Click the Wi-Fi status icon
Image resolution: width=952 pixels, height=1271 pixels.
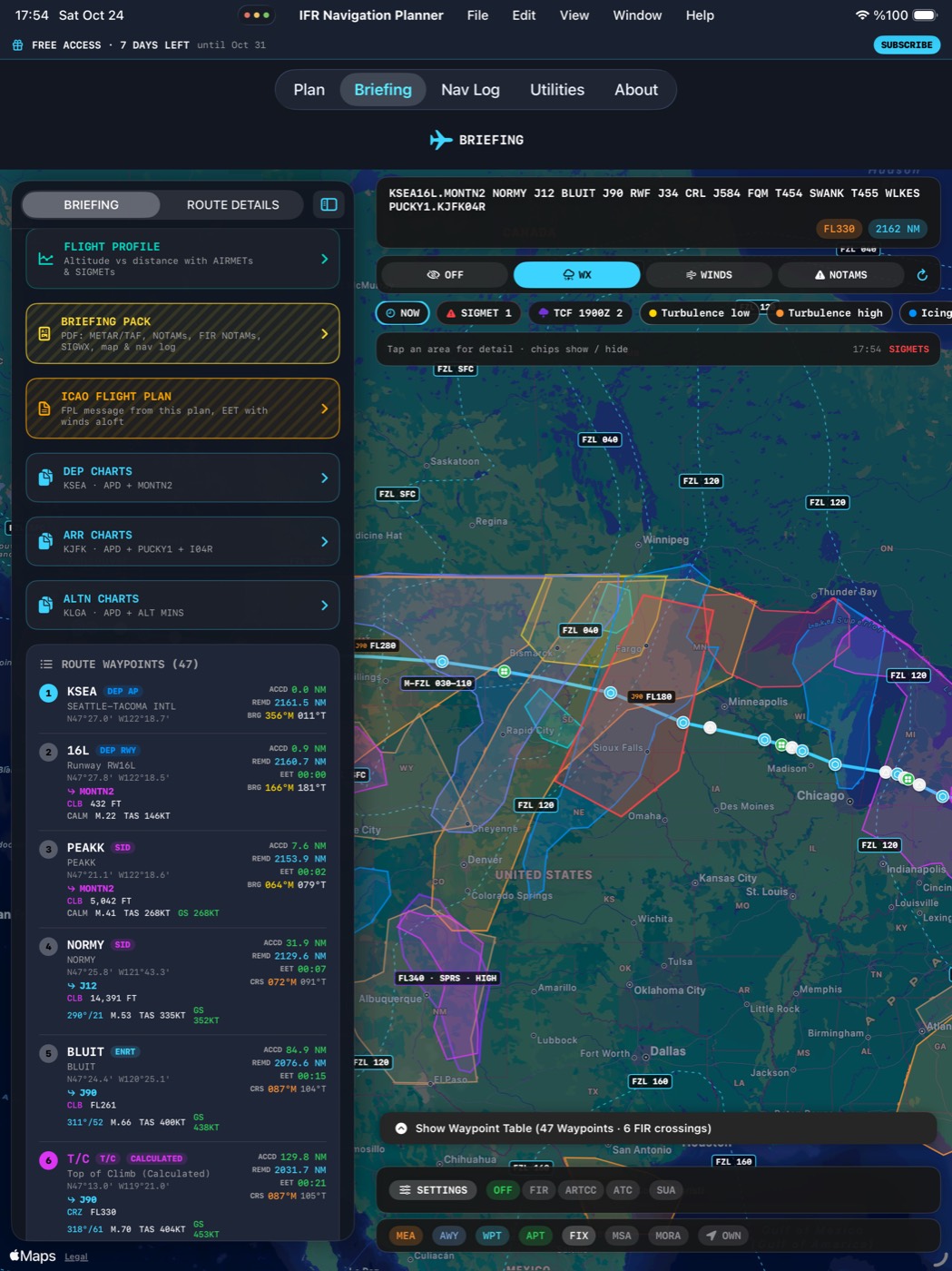[861, 15]
